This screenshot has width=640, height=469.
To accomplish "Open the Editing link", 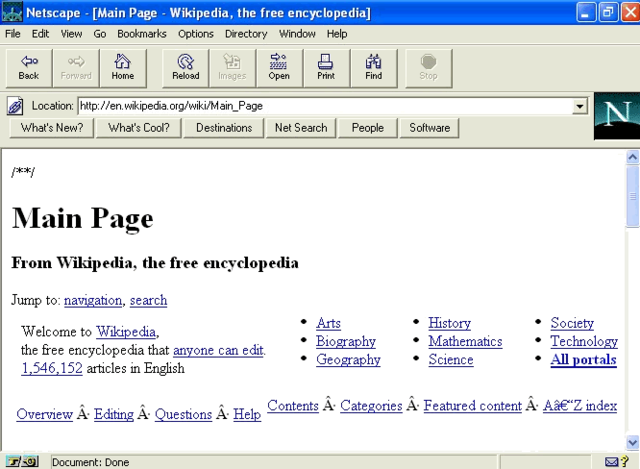I will point(114,414).
